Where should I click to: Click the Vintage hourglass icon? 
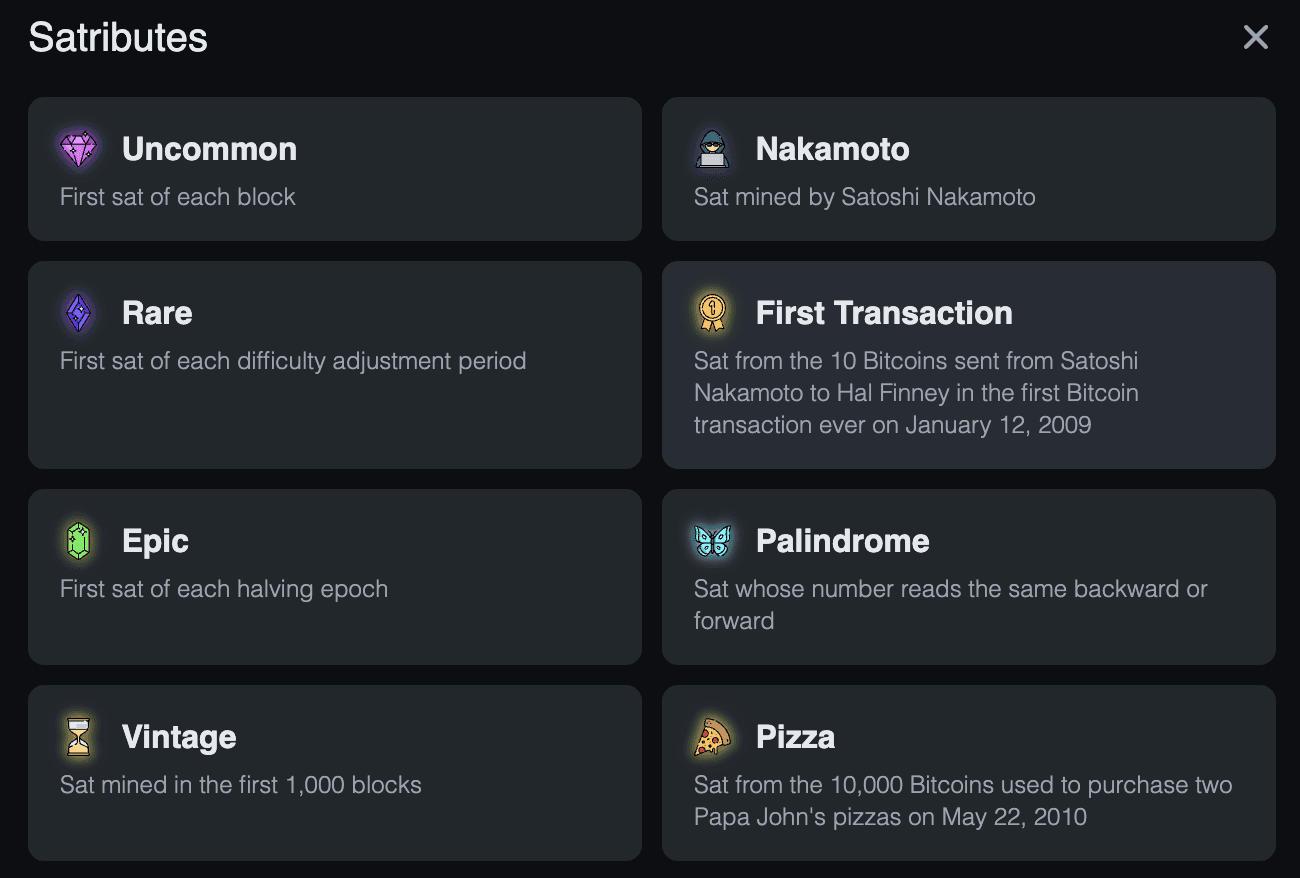[x=78, y=737]
